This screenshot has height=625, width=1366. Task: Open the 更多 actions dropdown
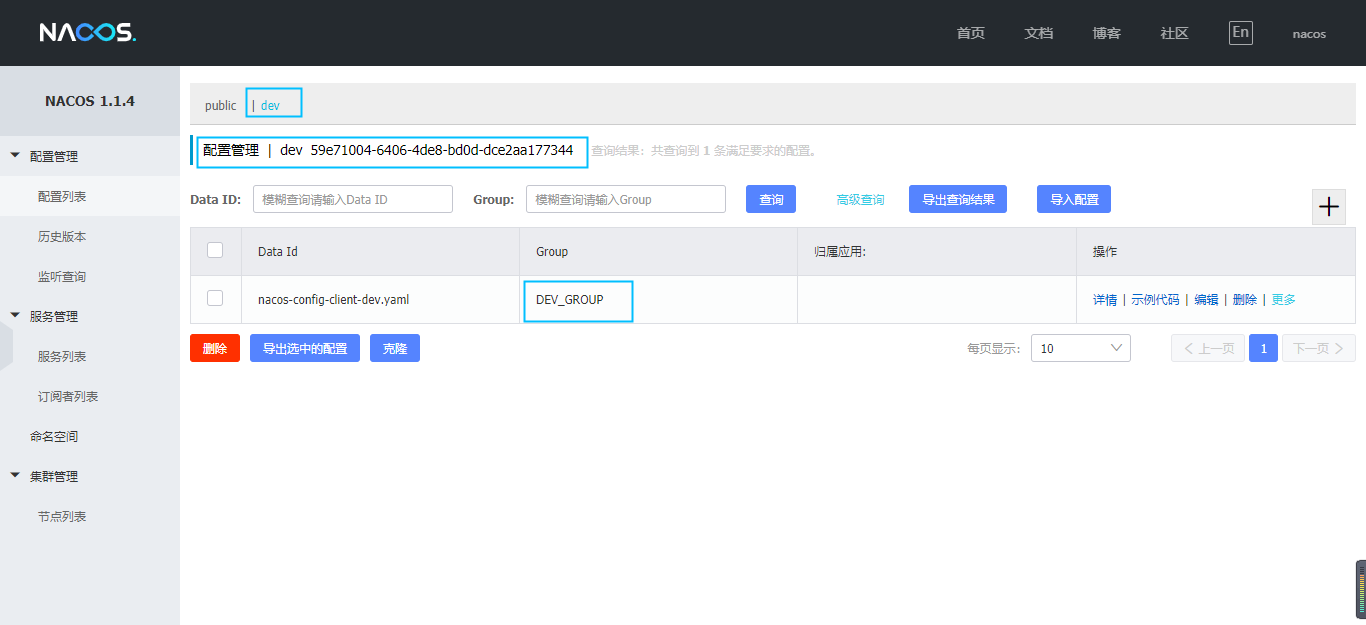click(x=1283, y=299)
